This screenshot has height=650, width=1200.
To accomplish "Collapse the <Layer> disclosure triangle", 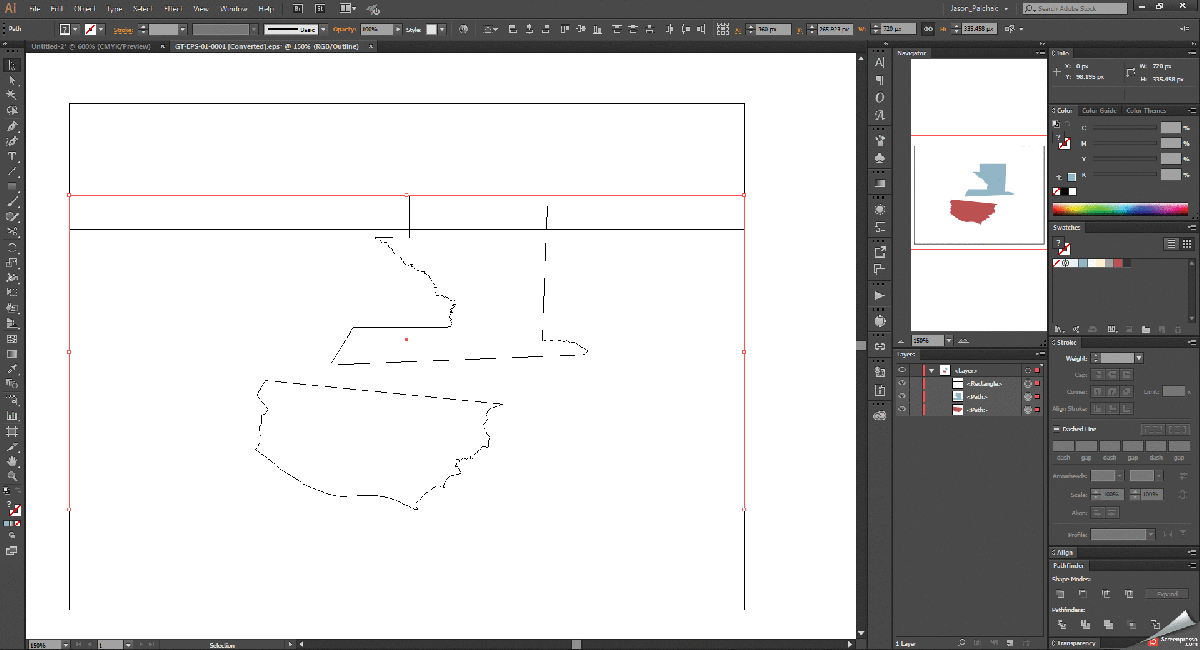I will (x=932, y=370).
